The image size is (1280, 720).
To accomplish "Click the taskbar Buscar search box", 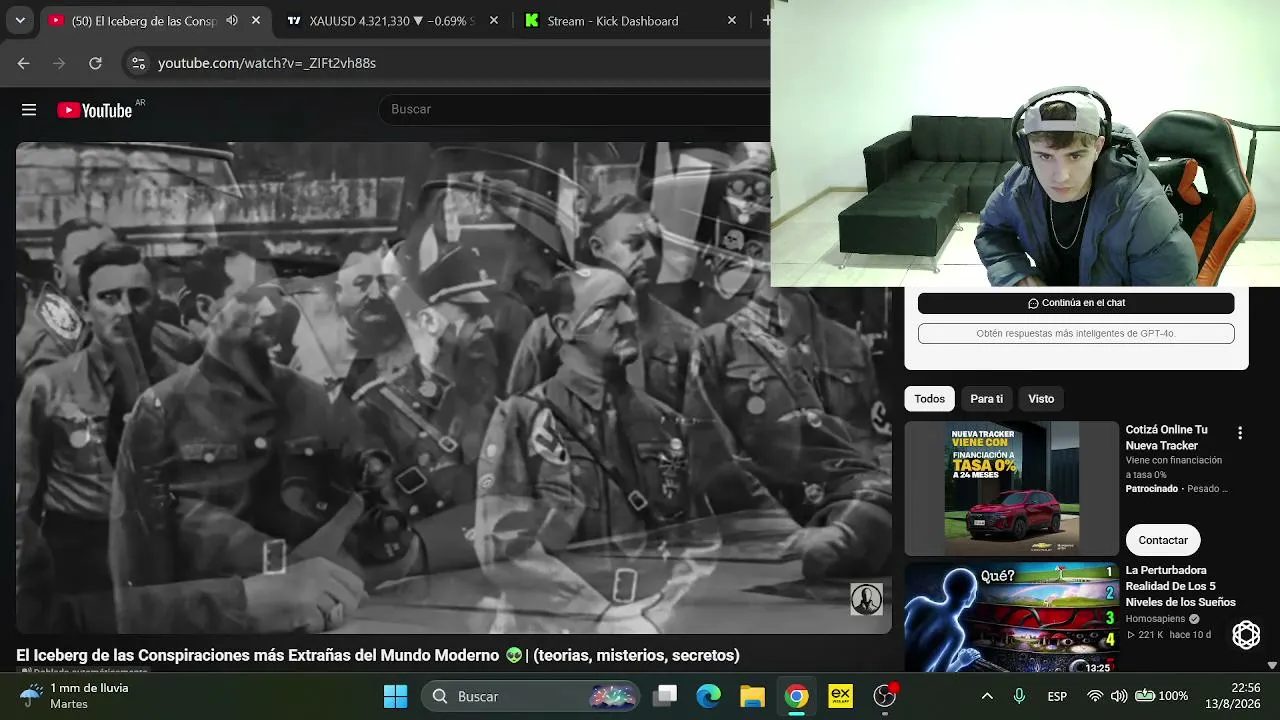I will [531, 696].
